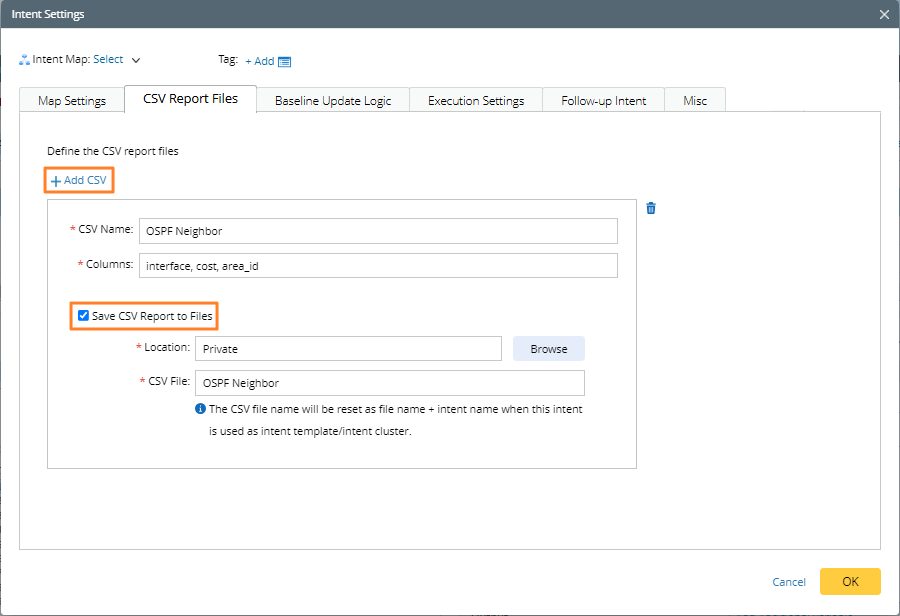Screen dimensions: 900x616
Task: Go to the Execution Settings tab
Action: (x=476, y=101)
